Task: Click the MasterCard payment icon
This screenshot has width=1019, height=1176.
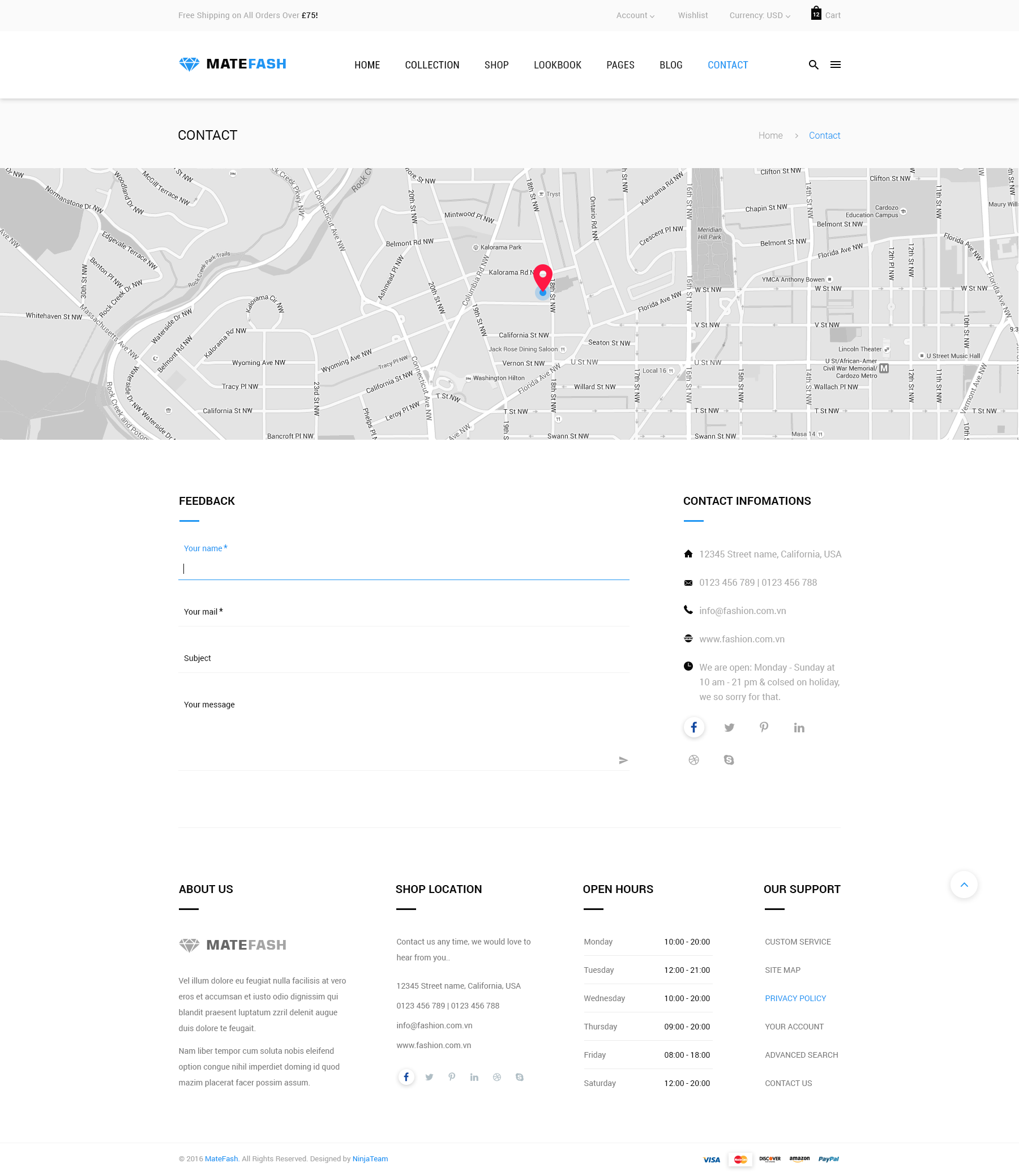Action: [x=740, y=1160]
